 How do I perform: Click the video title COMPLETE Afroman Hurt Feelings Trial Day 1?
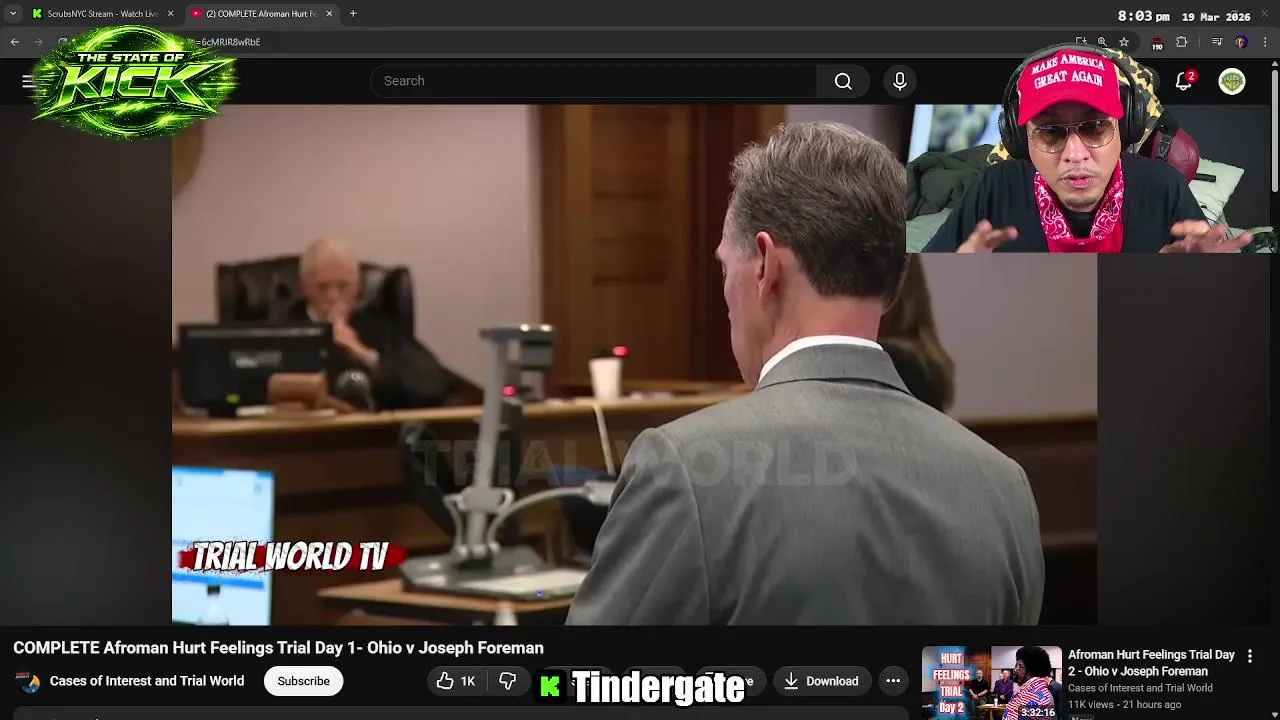[x=278, y=648]
